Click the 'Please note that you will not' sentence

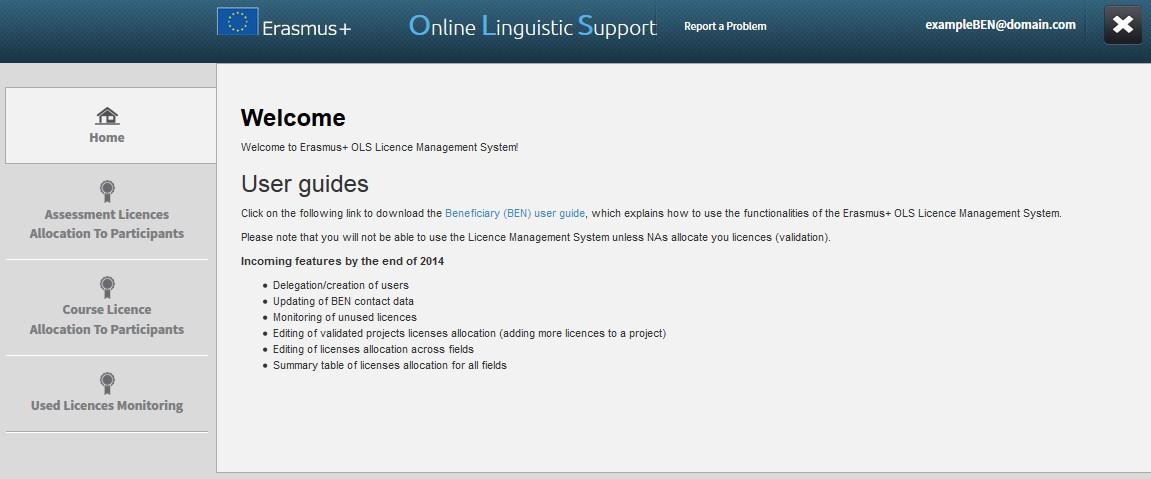[x=536, y=238]
